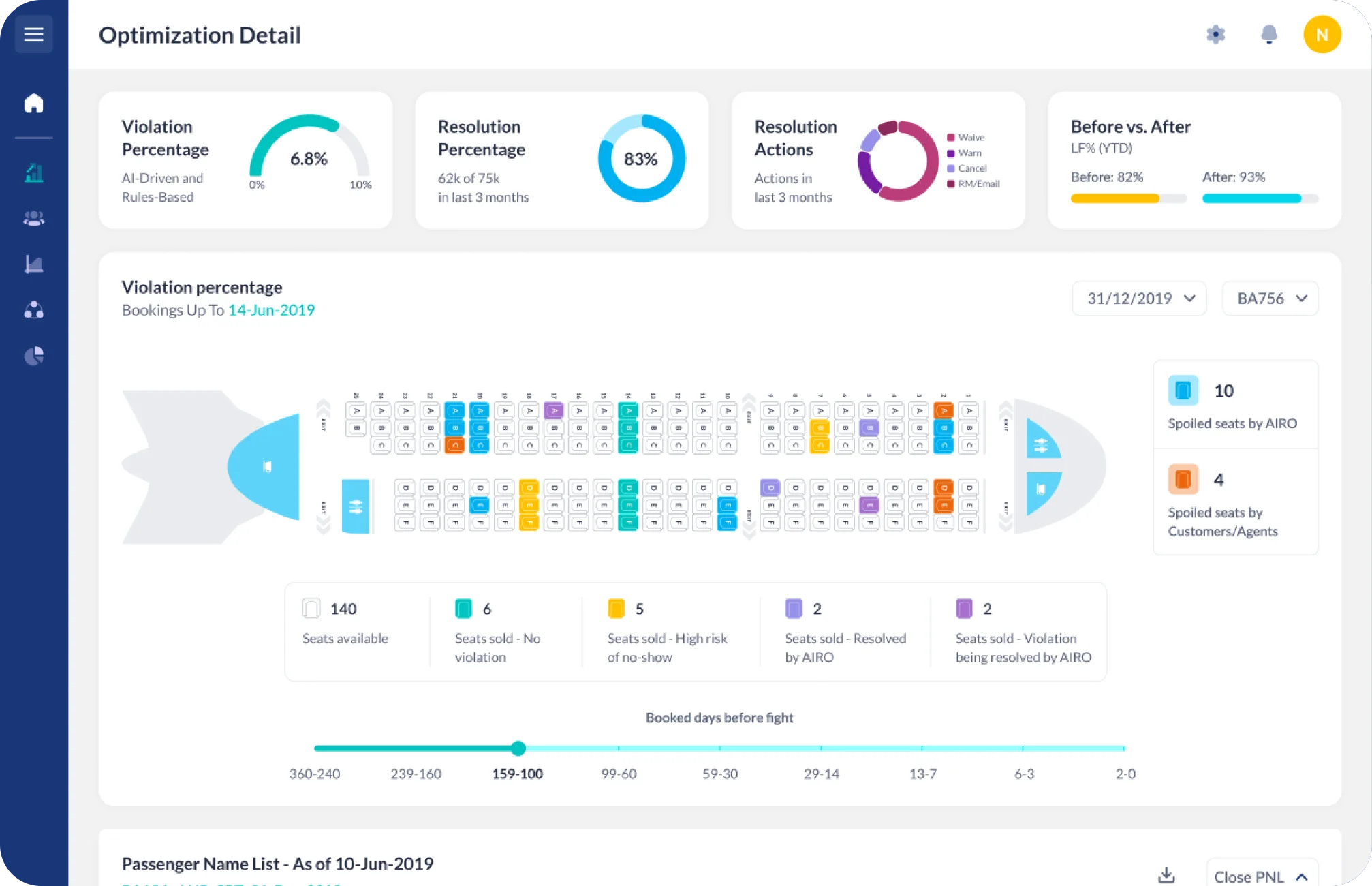
Task: Select purple seat 5B
Action: 869,428
